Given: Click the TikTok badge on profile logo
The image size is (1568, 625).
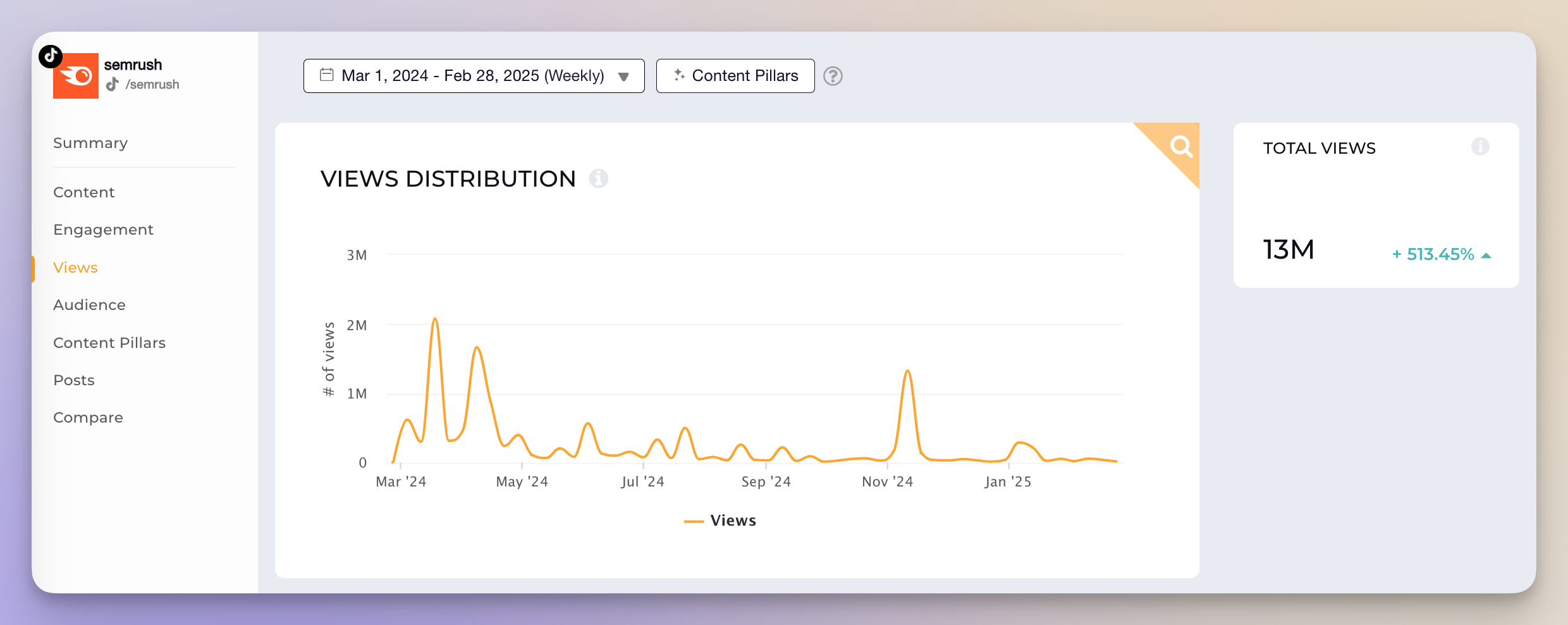Looking at the screenshot, I should 51,56.
